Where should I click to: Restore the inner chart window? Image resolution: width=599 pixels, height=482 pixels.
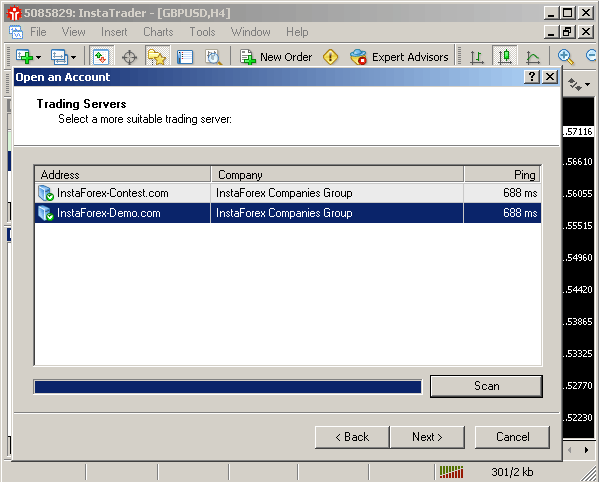point(567,32)
